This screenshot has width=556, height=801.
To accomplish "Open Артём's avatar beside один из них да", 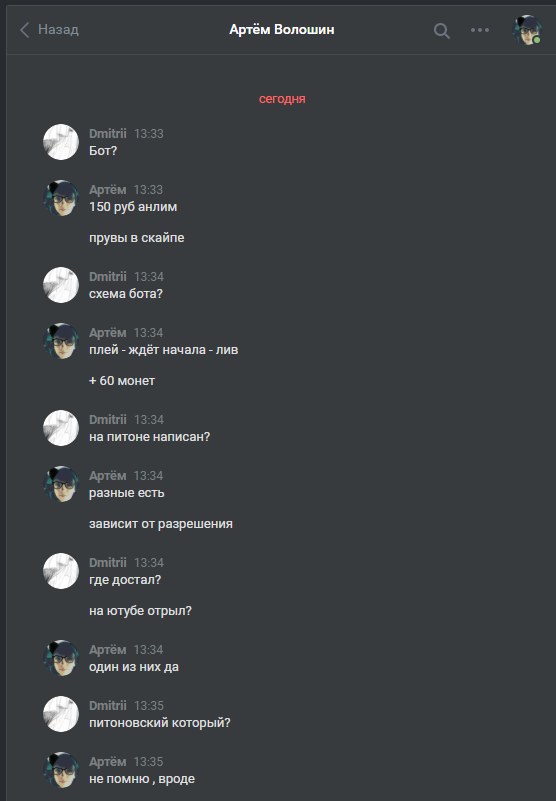I will tap(61, 657).
